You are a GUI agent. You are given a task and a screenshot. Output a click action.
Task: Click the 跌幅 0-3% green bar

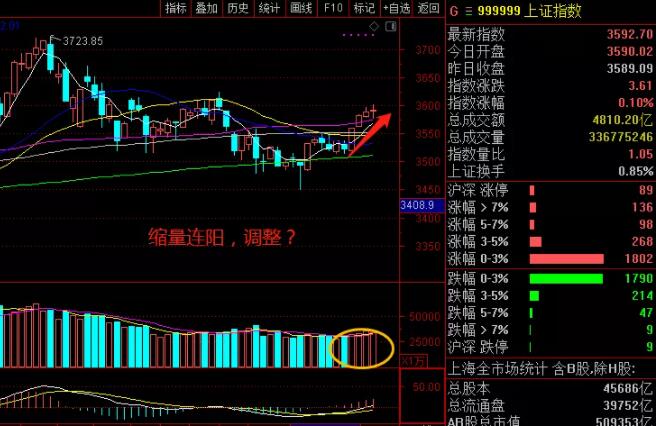click(x=566, y=279)
